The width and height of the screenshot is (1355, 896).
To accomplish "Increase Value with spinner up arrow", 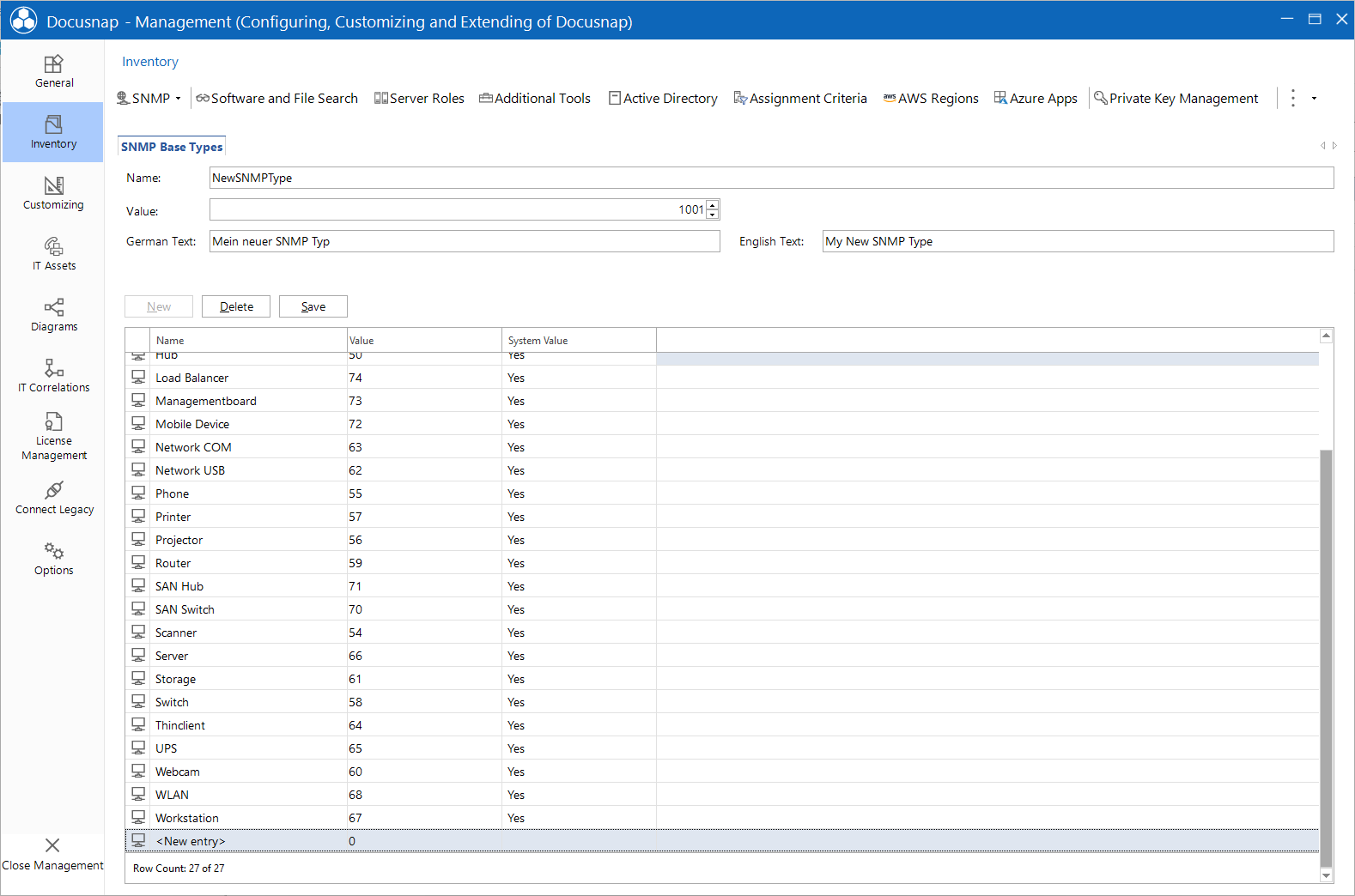I will click(713, 204).
